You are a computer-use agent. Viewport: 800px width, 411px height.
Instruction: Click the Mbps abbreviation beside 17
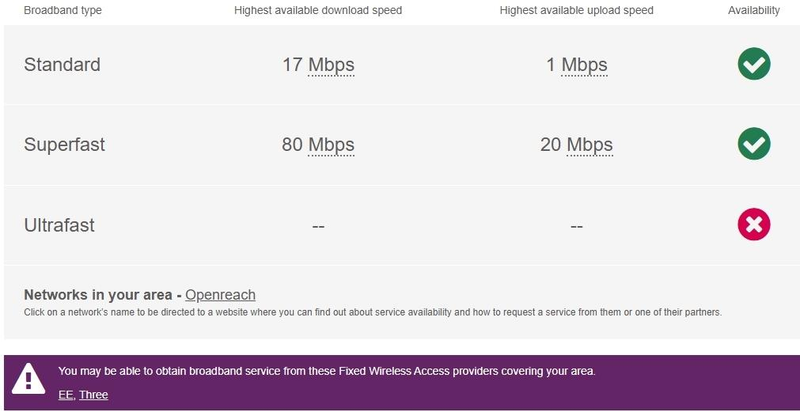point(331,65)
